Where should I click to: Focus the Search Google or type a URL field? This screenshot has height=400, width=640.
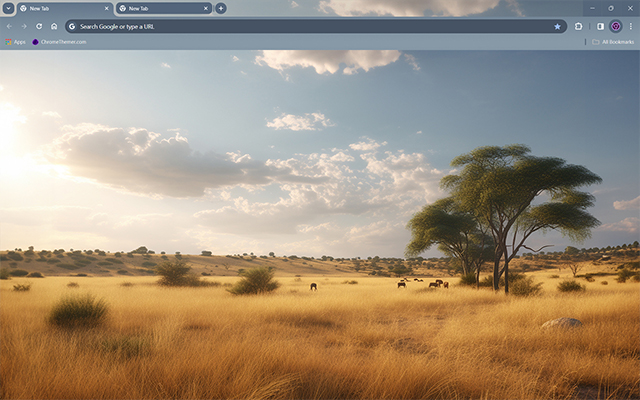pyautogui.click(x=316, y=27)
